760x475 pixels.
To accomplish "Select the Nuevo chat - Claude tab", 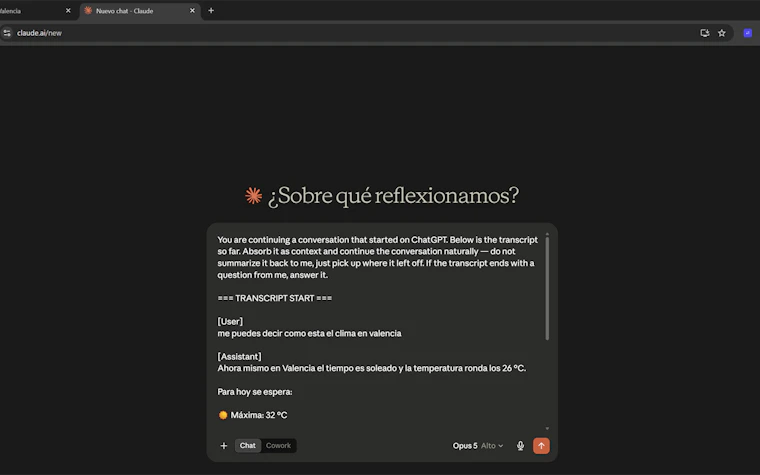I will pyautogui.click(x=140, y=11).
